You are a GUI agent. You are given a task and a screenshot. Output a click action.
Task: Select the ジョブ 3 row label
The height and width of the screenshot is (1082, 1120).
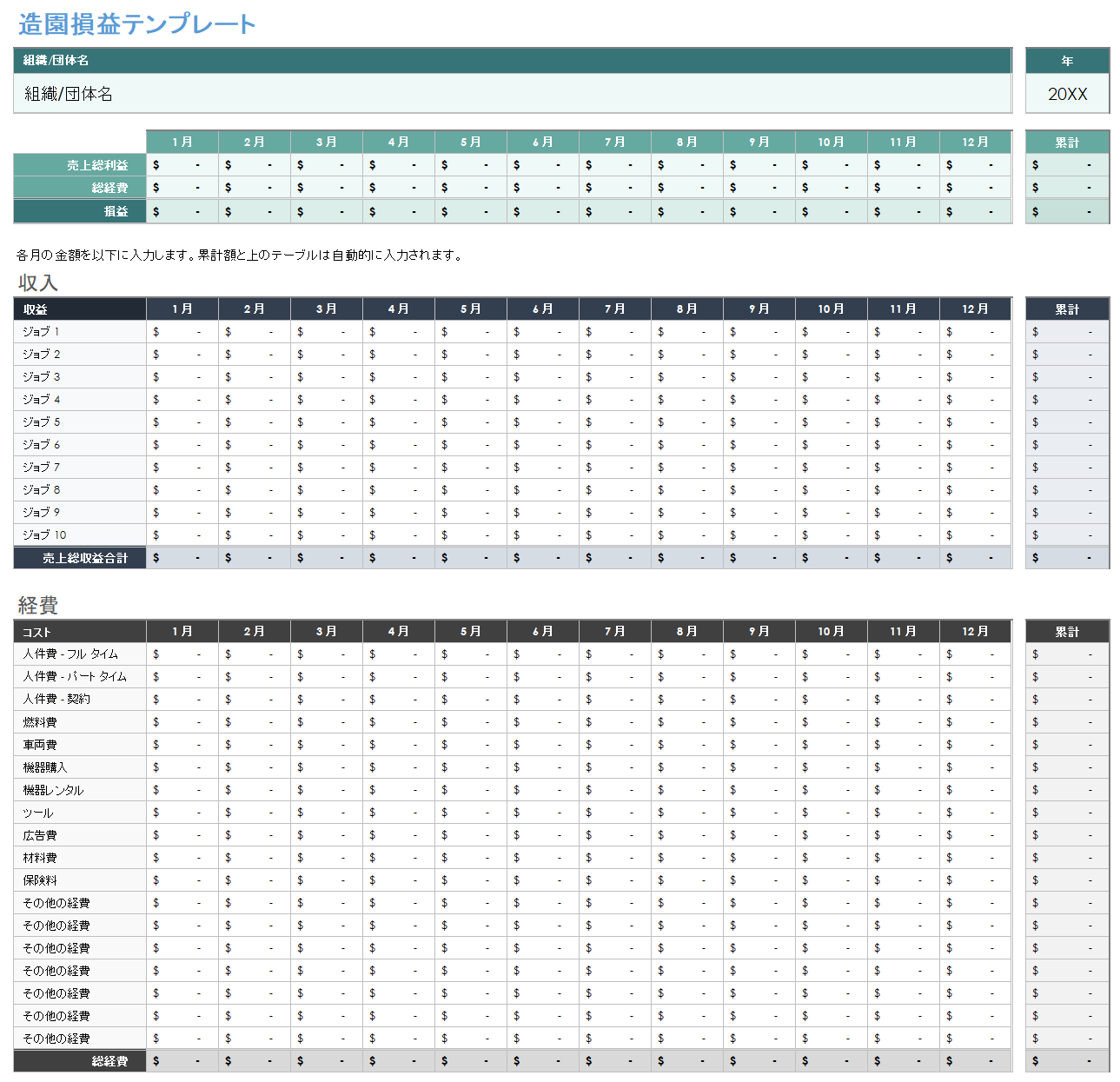(80, 377)
